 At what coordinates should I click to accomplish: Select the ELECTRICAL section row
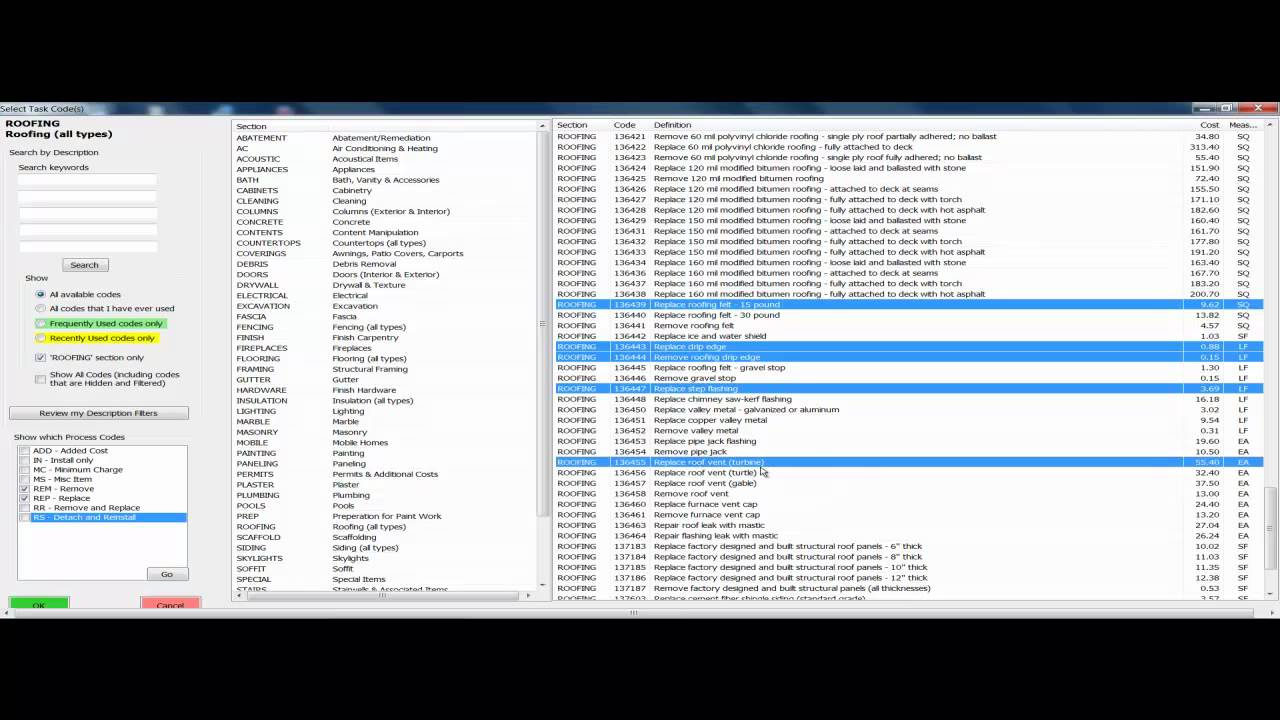click(385, 296)
